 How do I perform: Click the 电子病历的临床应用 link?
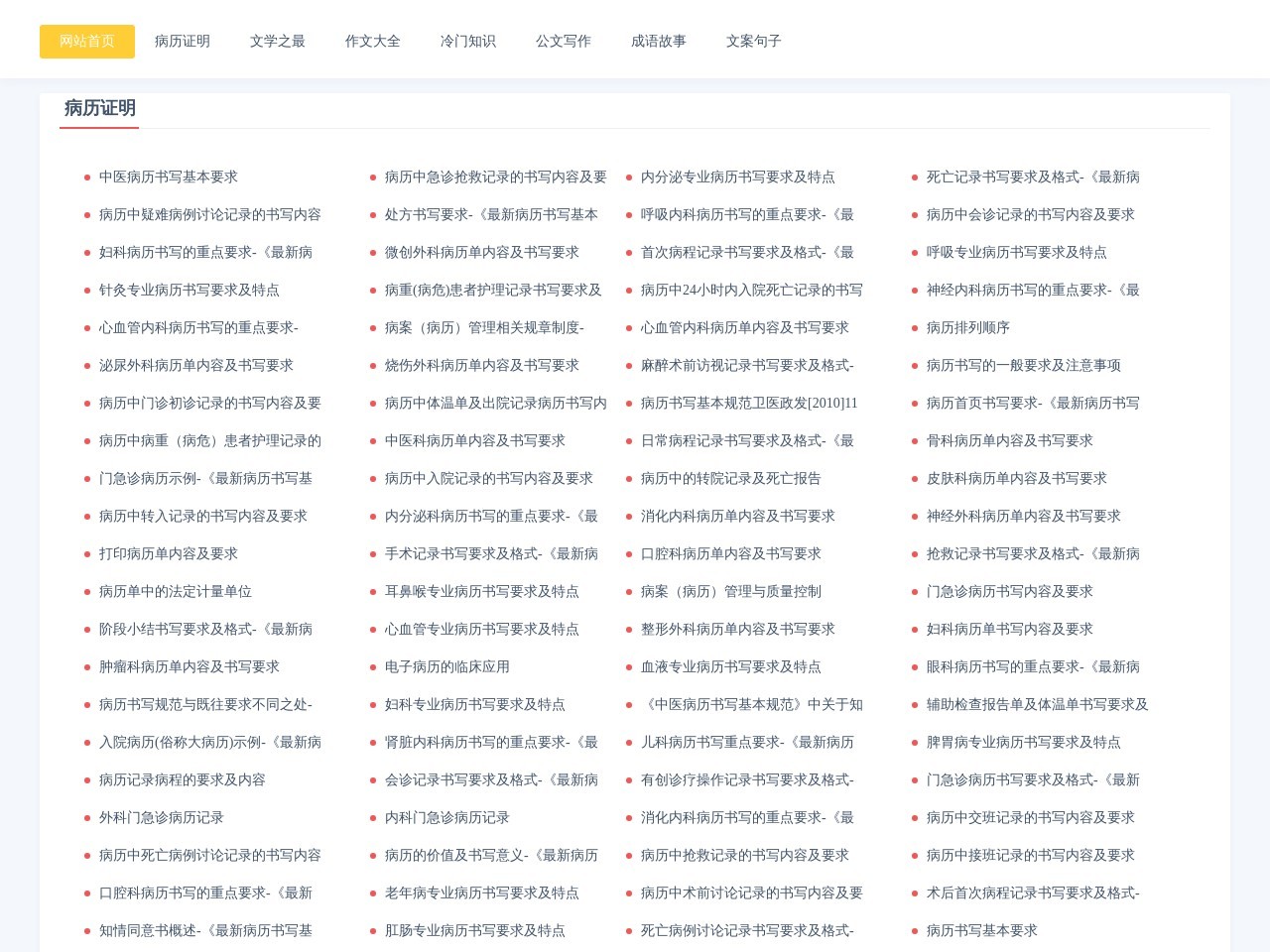click(x=447, y=667)
